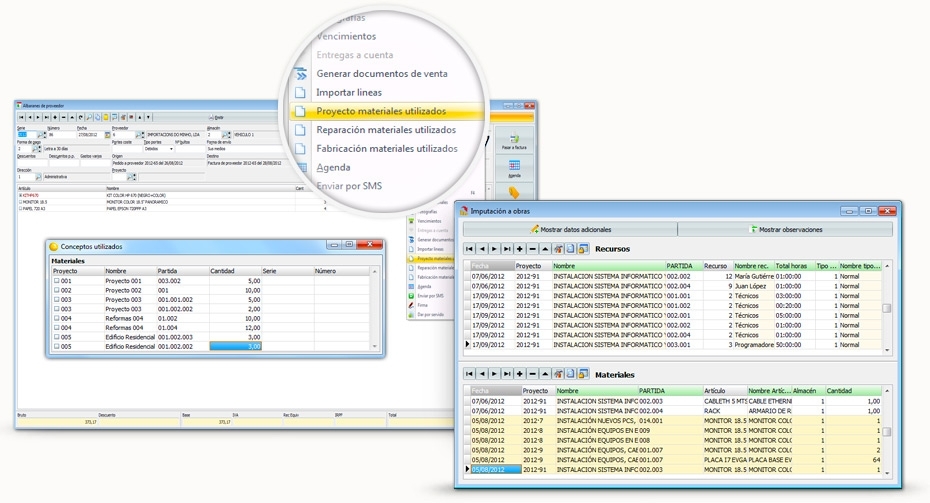Go to last record in Albaranes toolbar
The width and height of the screenshot is (930, 503).
point(47,117)
